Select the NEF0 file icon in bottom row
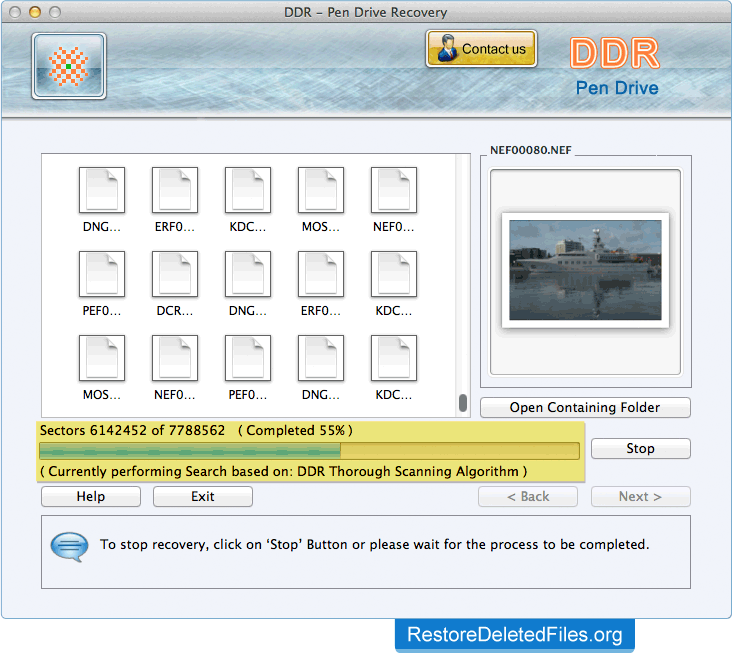Image resolution: width=732 pixels, height=653 pixels. pos(175,358)
